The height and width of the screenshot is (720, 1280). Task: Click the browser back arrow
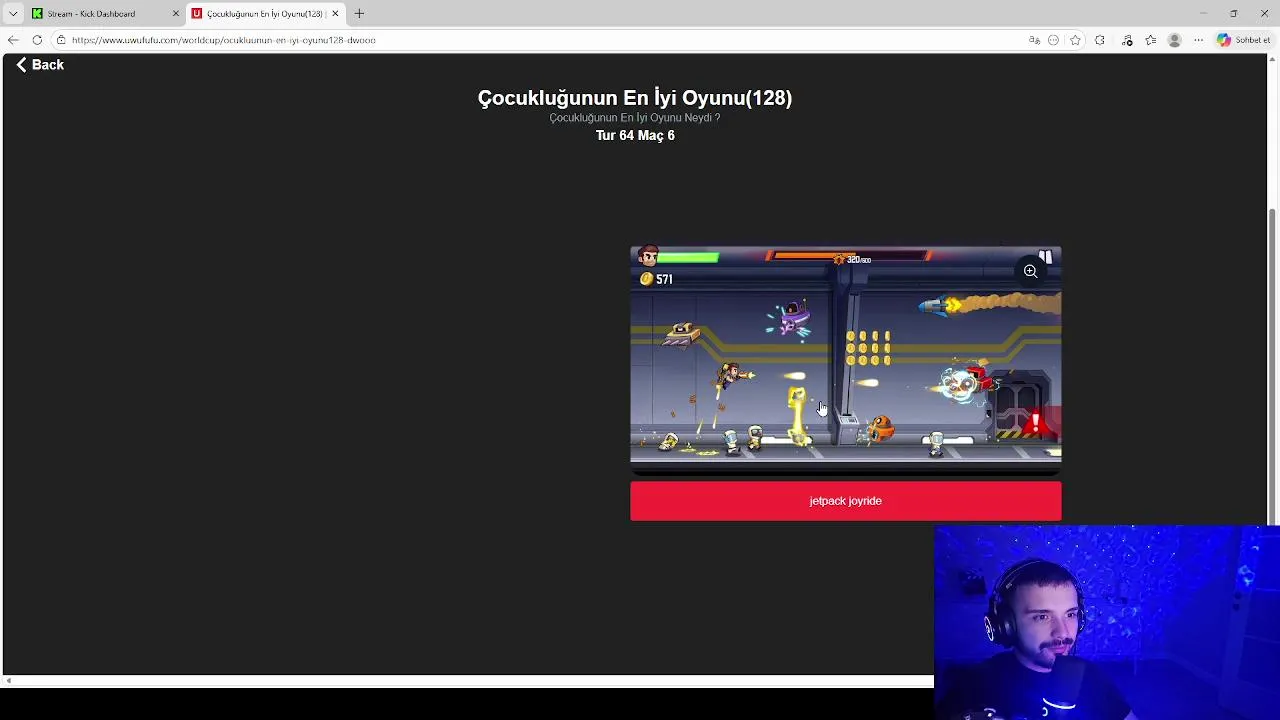pos(13,40)
